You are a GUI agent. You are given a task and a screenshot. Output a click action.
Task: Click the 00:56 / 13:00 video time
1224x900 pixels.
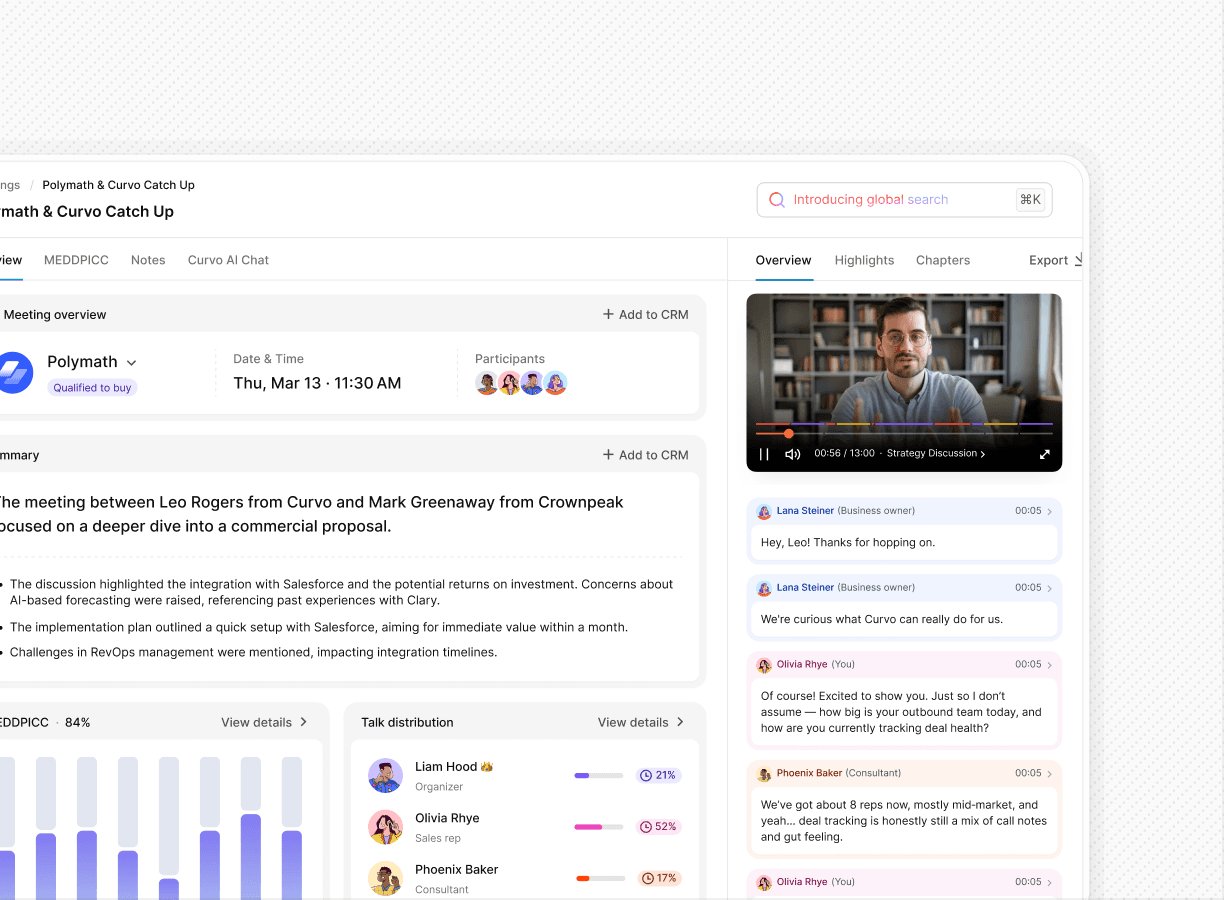[x=844, y=454]
